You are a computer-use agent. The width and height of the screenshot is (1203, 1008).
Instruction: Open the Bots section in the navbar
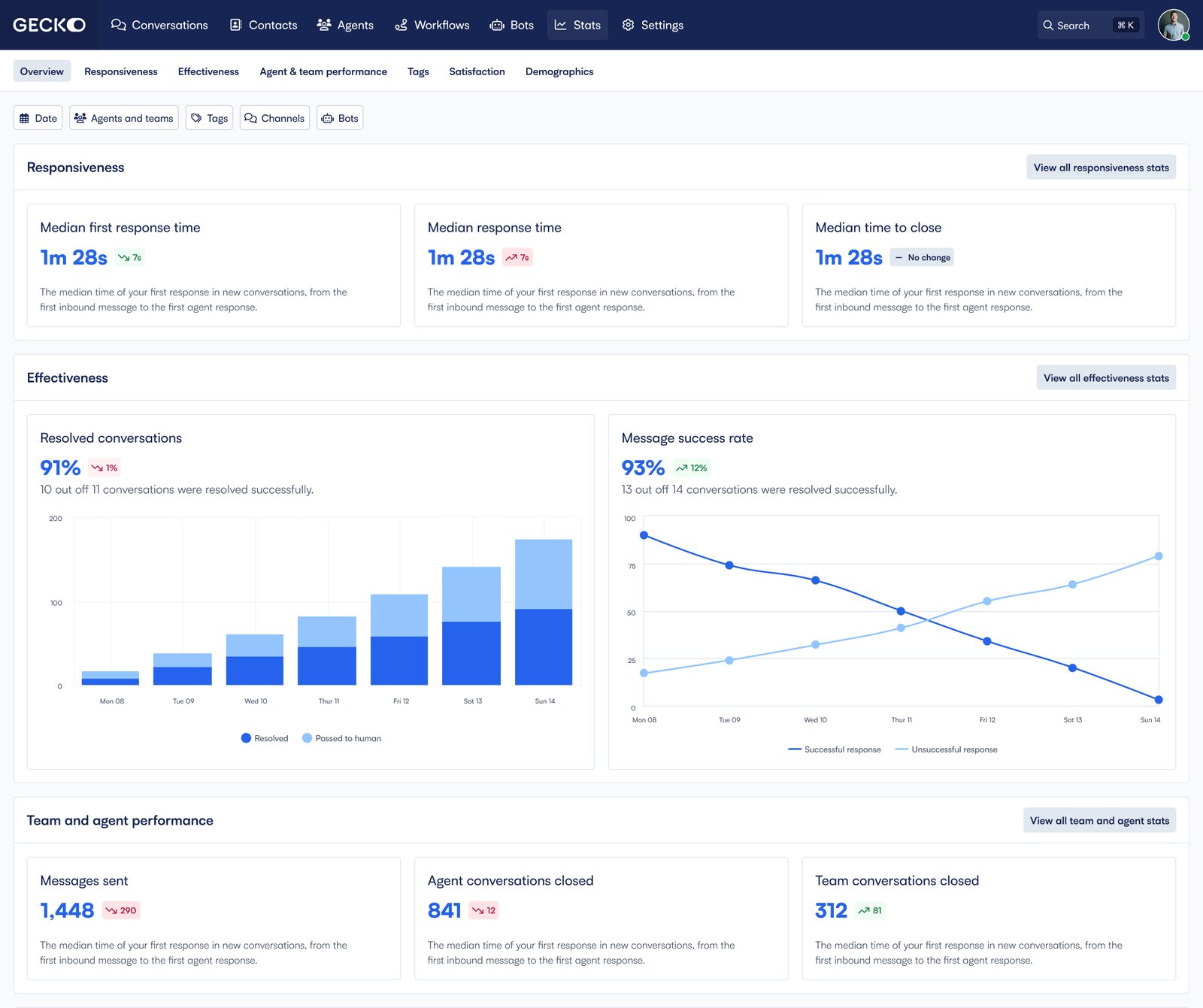pos(512,25)
